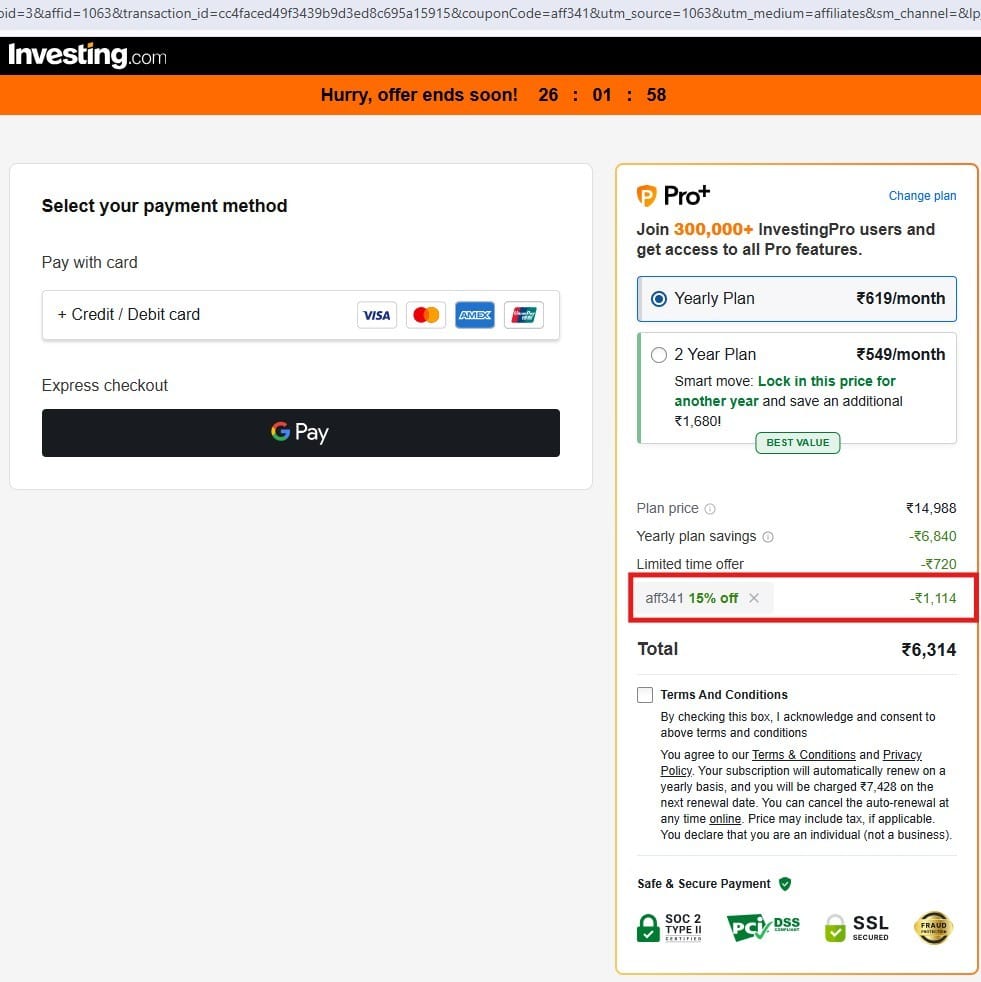Click the 'Lock in this price for' text
The image size is (981, 982).
(x=827, y=381)
